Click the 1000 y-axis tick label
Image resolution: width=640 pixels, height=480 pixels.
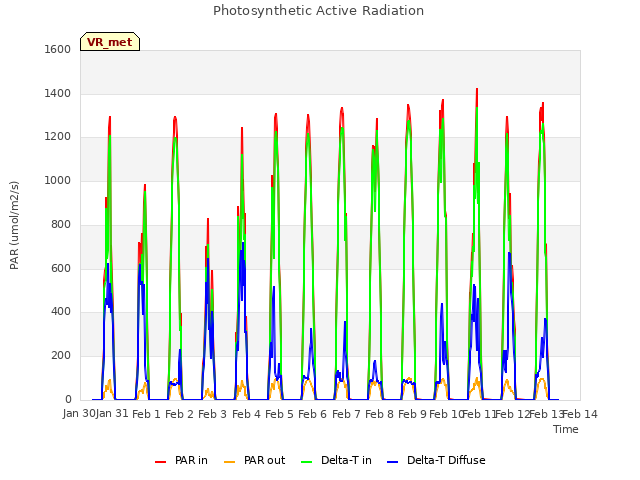coord(58,180)
